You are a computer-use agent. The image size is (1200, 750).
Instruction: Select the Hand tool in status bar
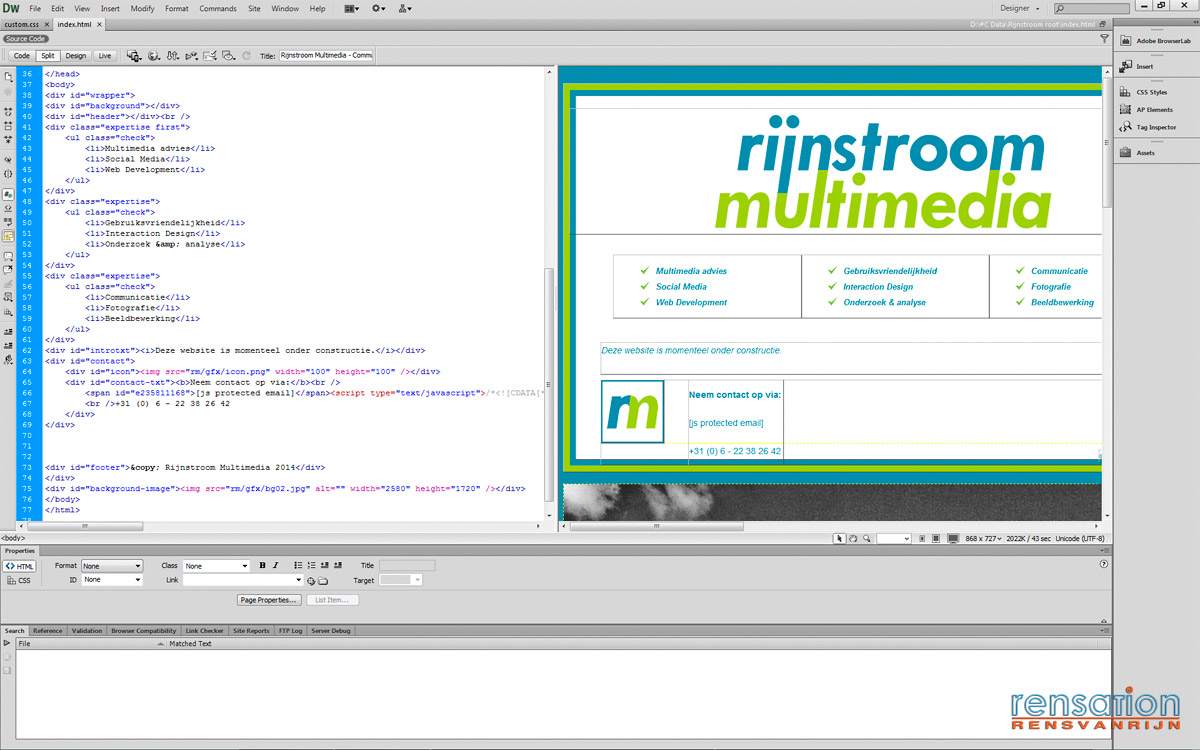click(x=853, y=538)
